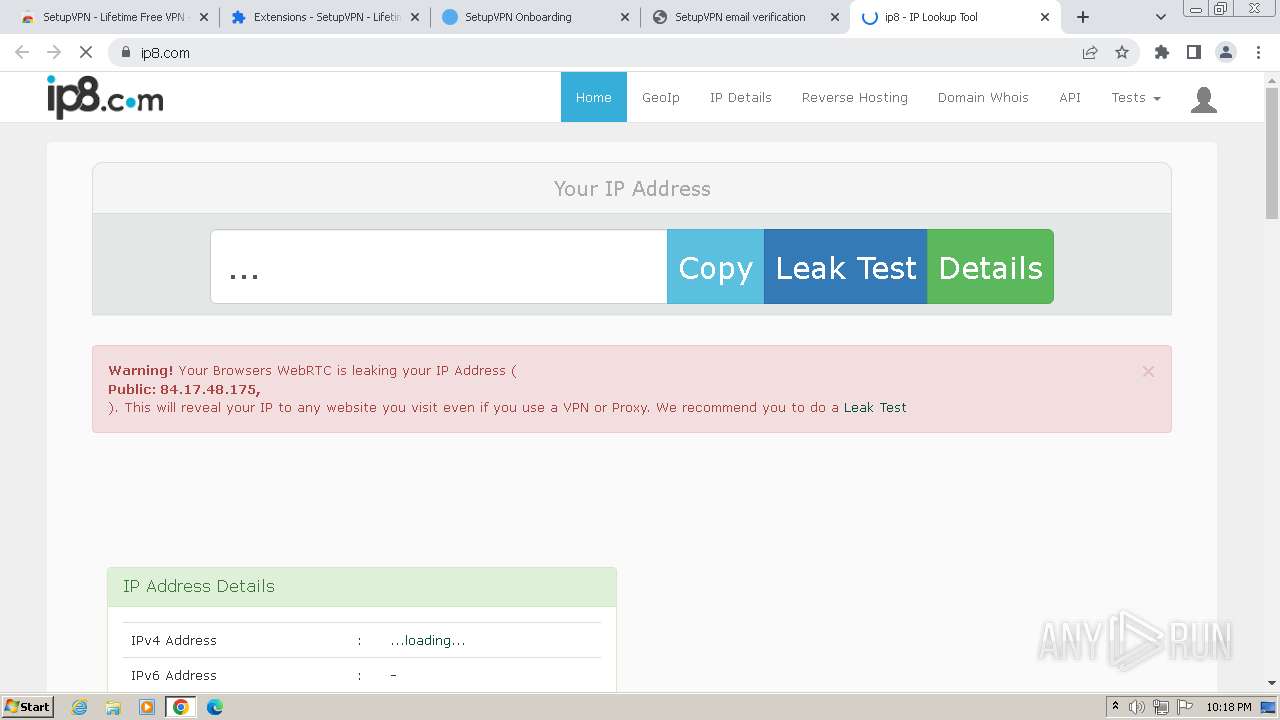The image size is (1280, 720).
Task: Open Windows Media Player from taskbar
Action: (x=147, y=707)
